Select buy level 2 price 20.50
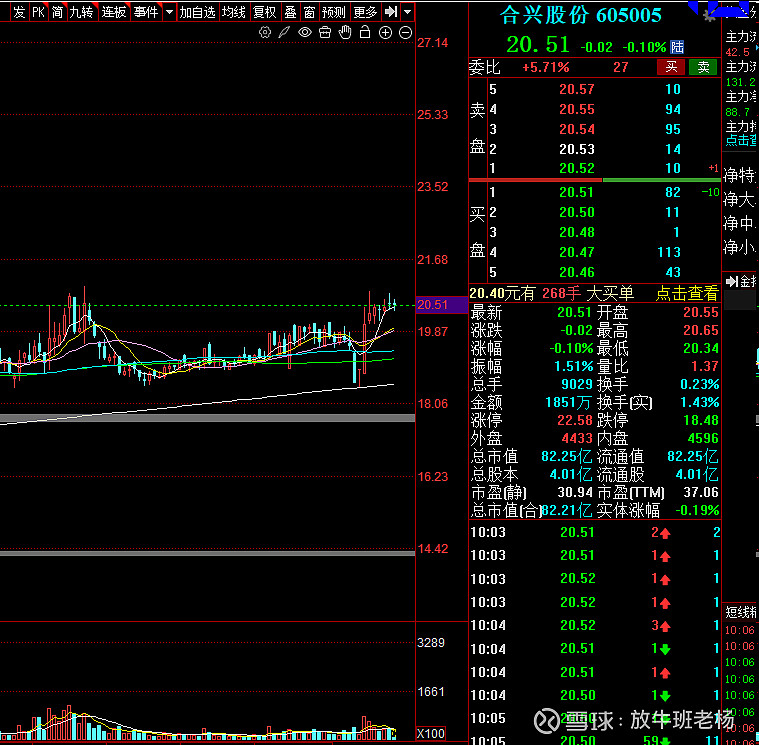 [x=577, y=213]
